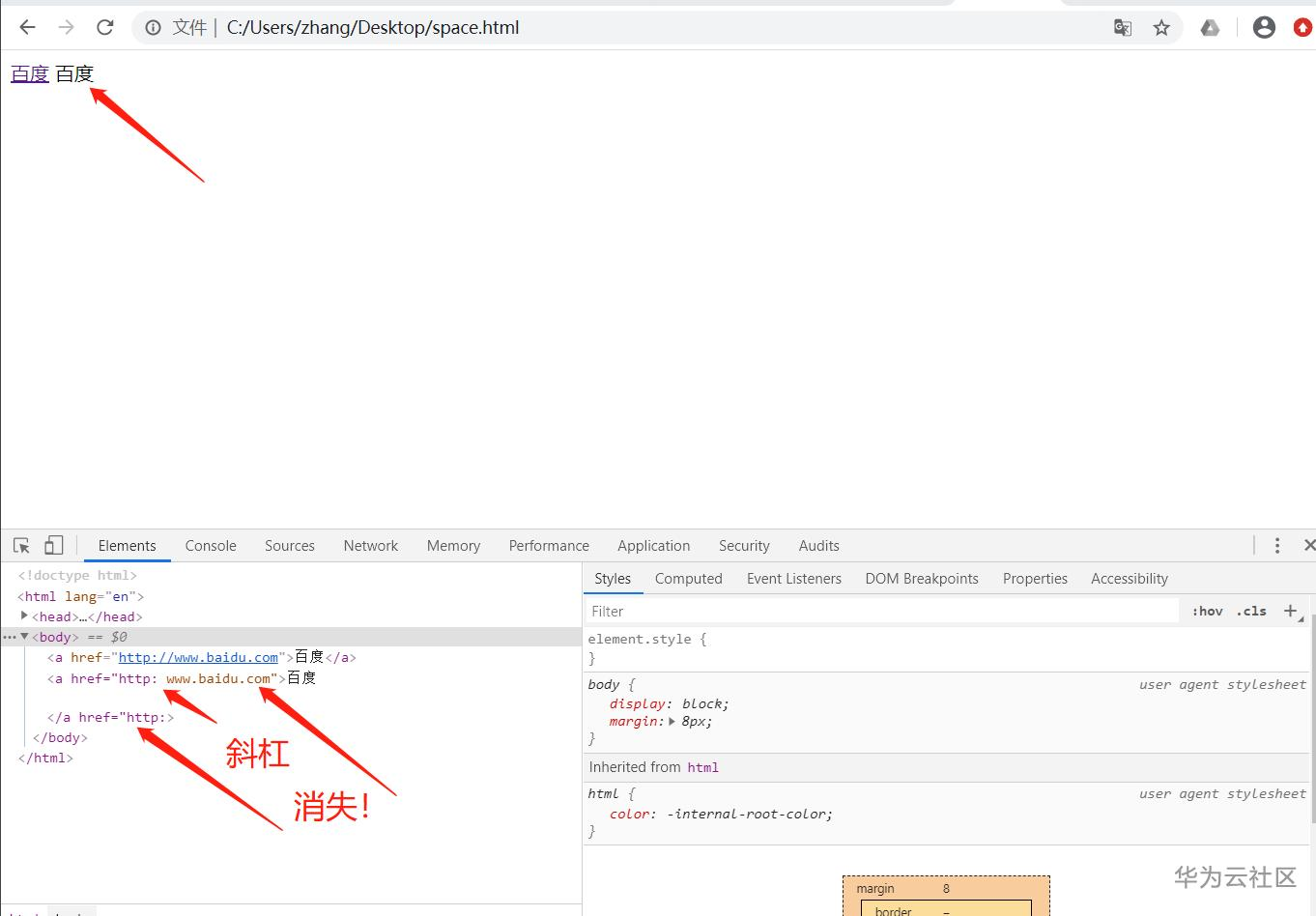This screenshot has width=1316, height=916.
Task: Bookmark this page with star icon
Action: tap(1161, 28)
